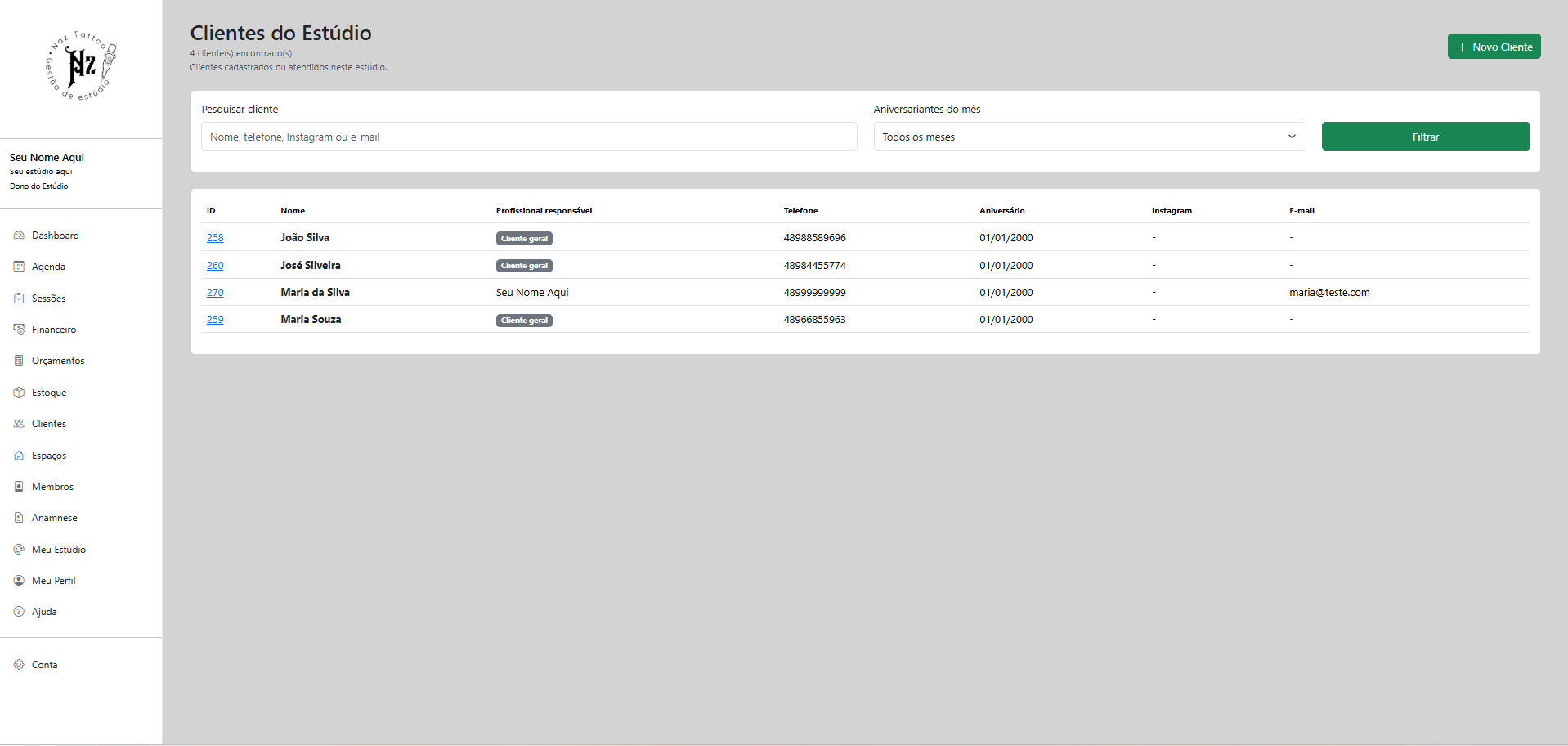Open the Financeiro menu entry
The width and height of the screenshot is (1568, 746).
tap(54, 330)
